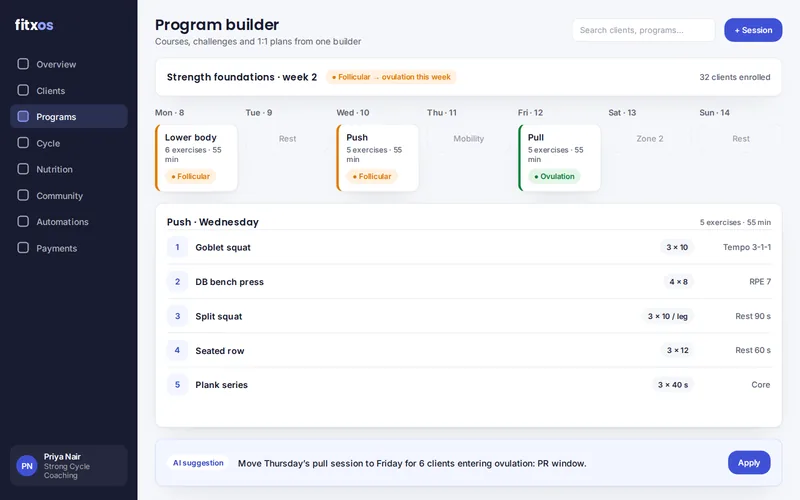Open Priya Nair profile name
Image resolution: width=800 pixels, height=500 pixels.
click(62, 457)
